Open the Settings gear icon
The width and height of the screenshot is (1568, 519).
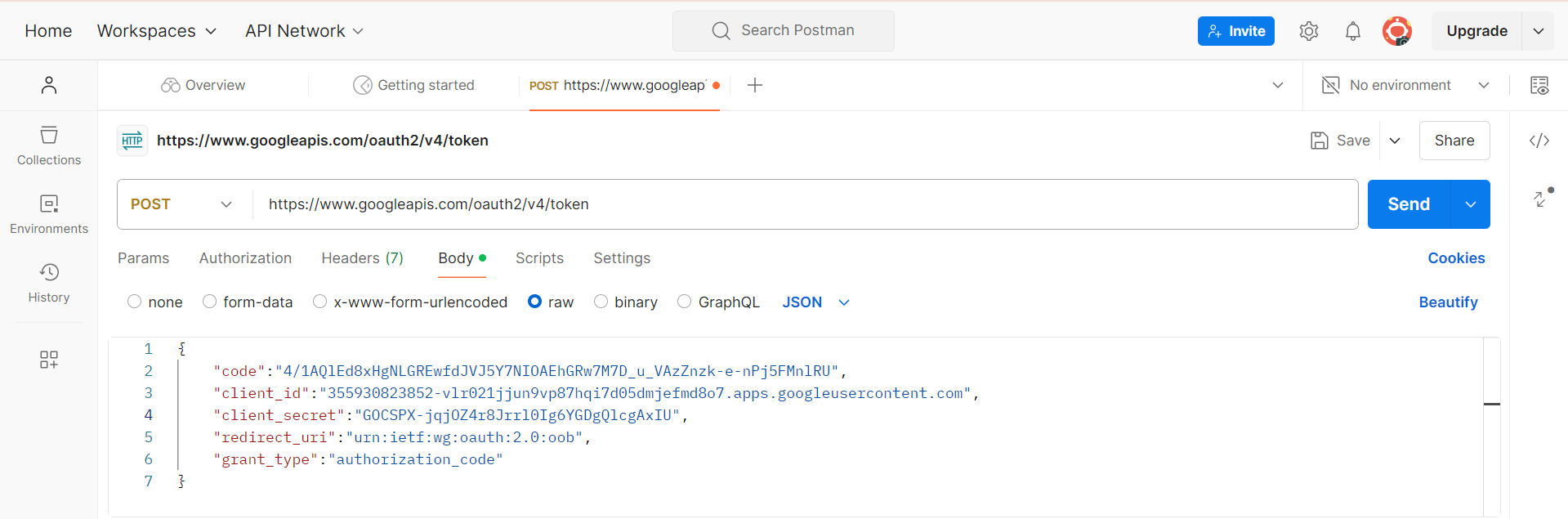tap(1308, 31)
